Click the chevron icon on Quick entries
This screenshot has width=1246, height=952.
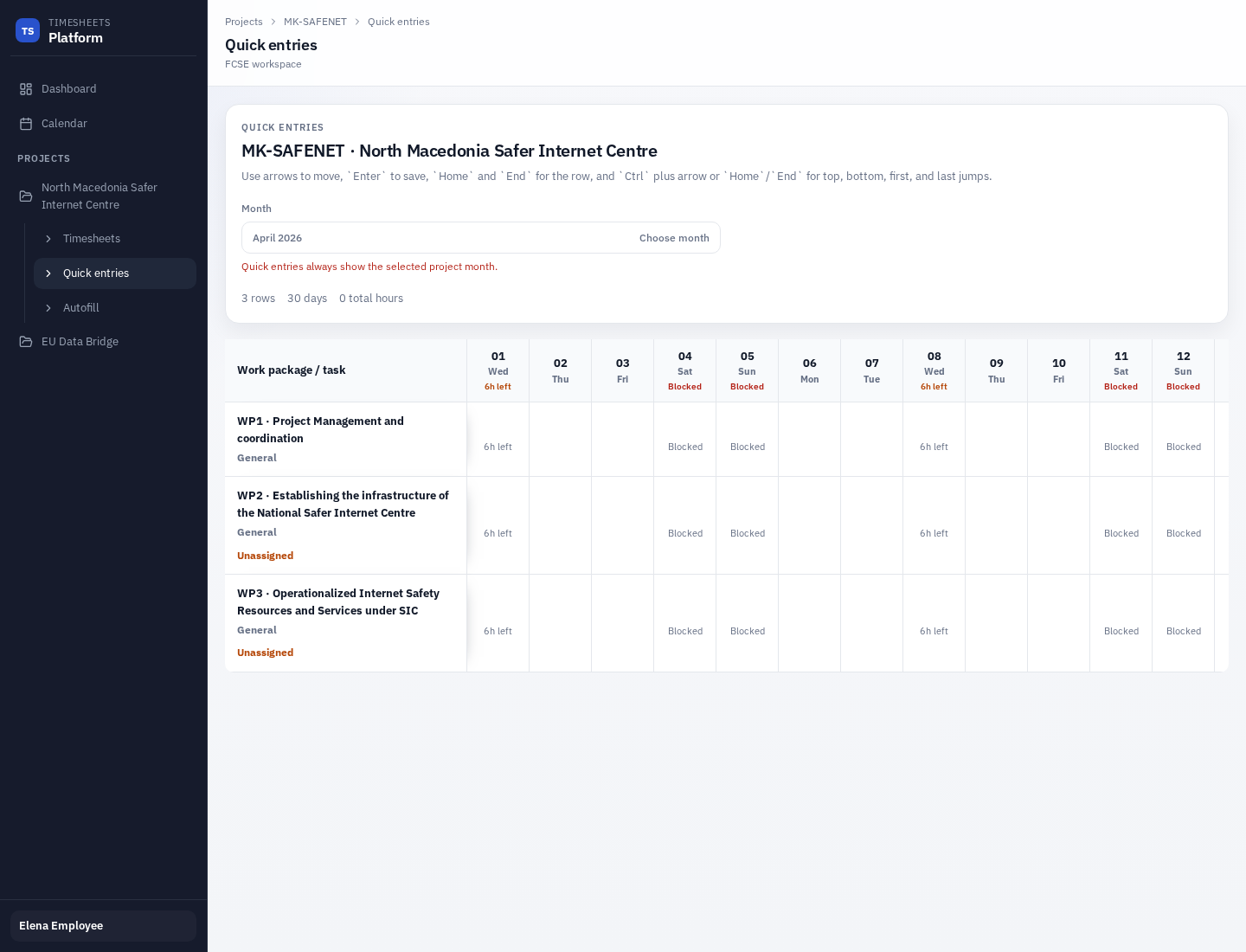(48, 273)
